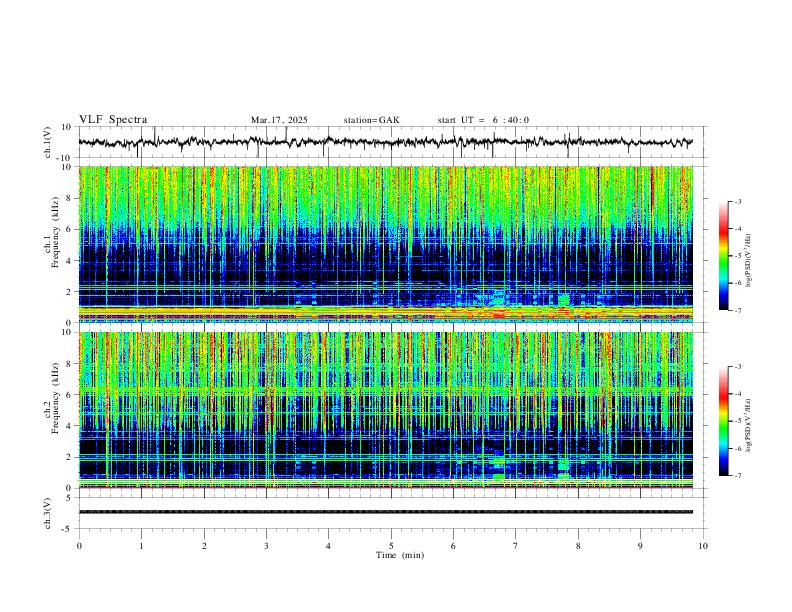Click the ch.1 PSD color bar

pos(724,256)
